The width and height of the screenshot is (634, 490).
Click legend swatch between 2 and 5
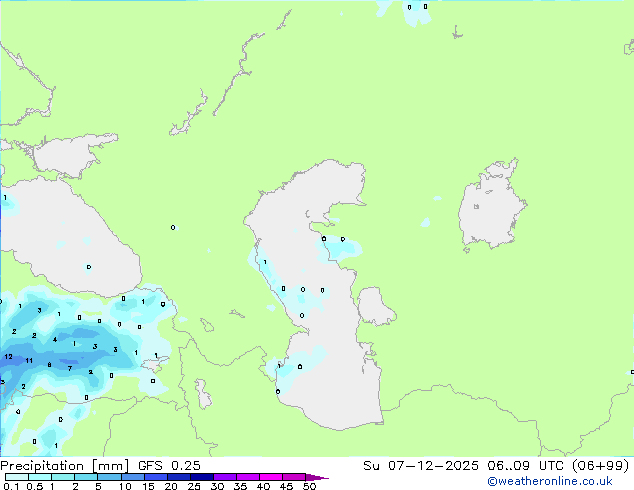[86, 477]
